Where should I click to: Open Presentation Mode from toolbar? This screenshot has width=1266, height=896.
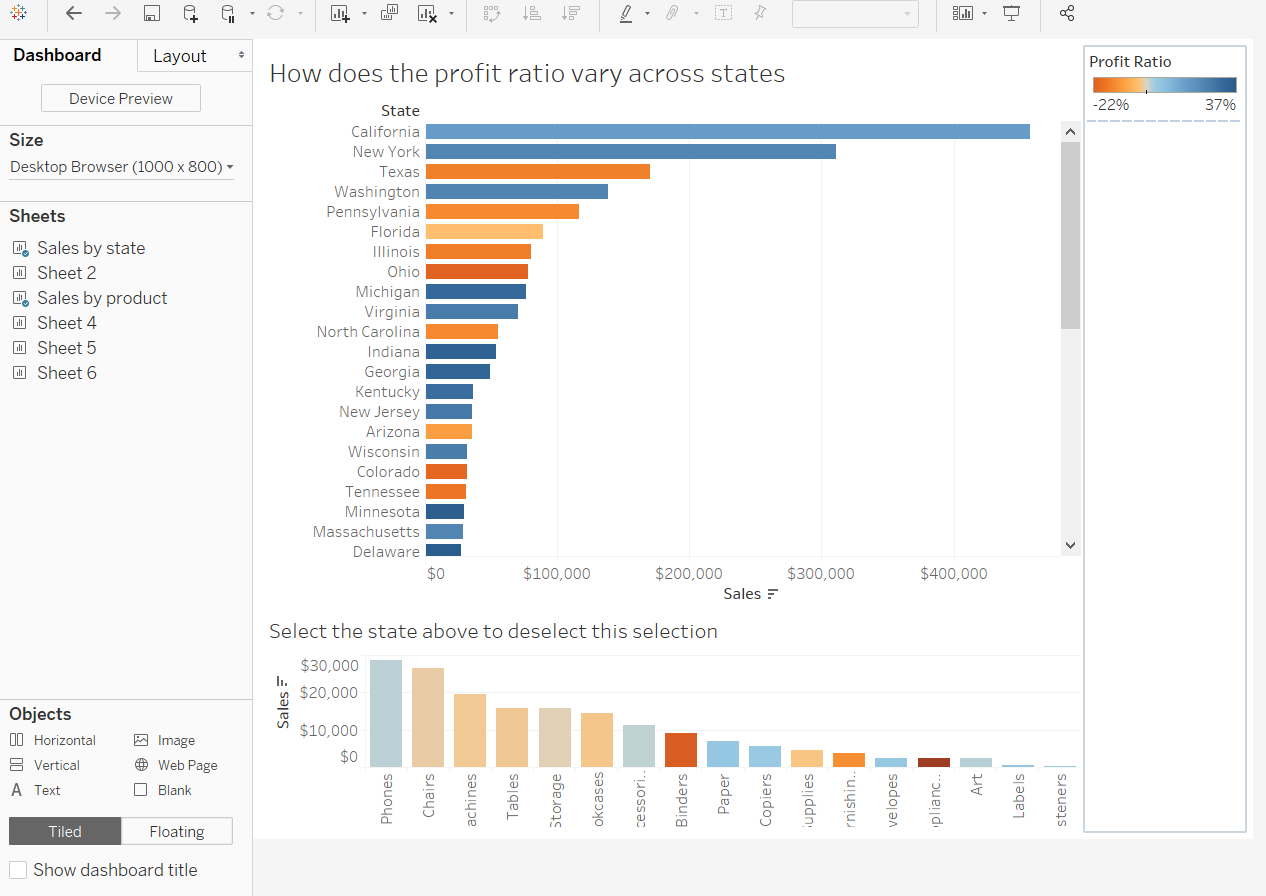1012,13
